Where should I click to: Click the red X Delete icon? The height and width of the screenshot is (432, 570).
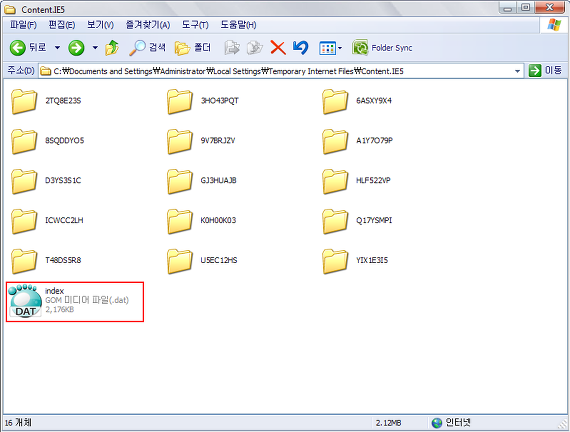click(x=278, y=48)
